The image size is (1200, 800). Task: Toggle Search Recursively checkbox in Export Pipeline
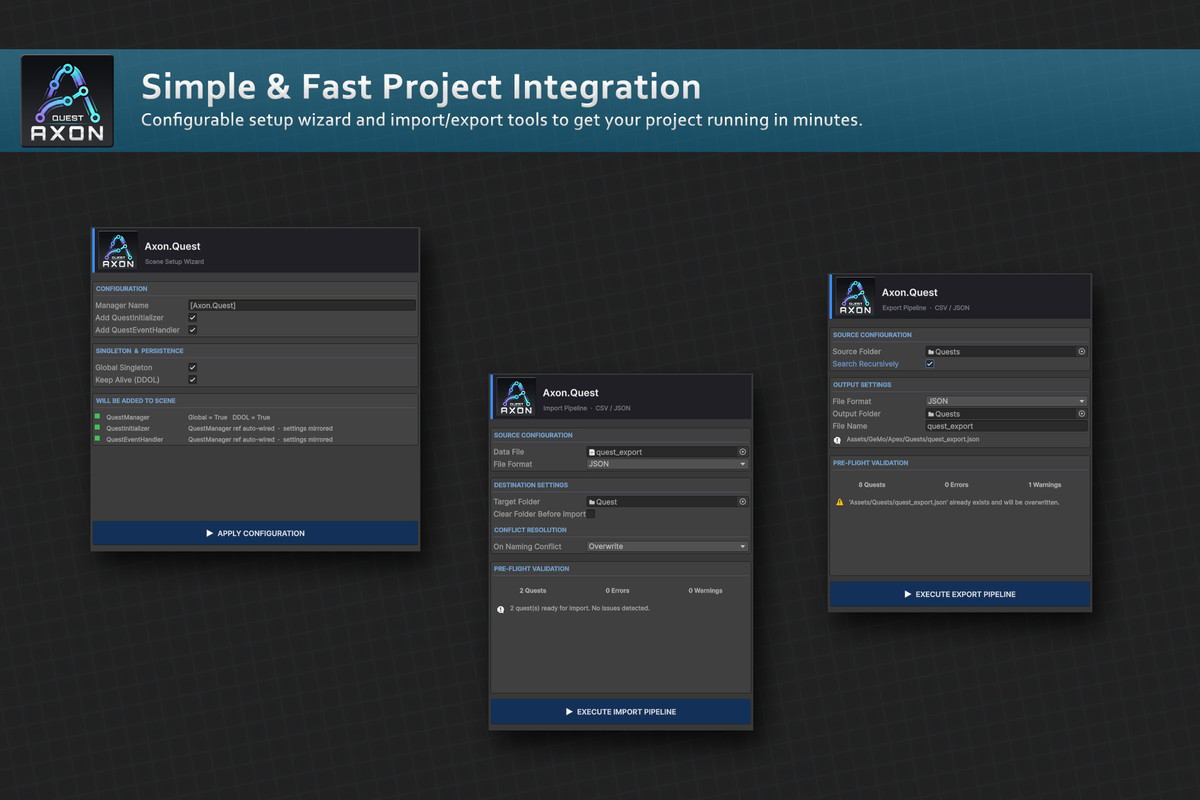930,364
